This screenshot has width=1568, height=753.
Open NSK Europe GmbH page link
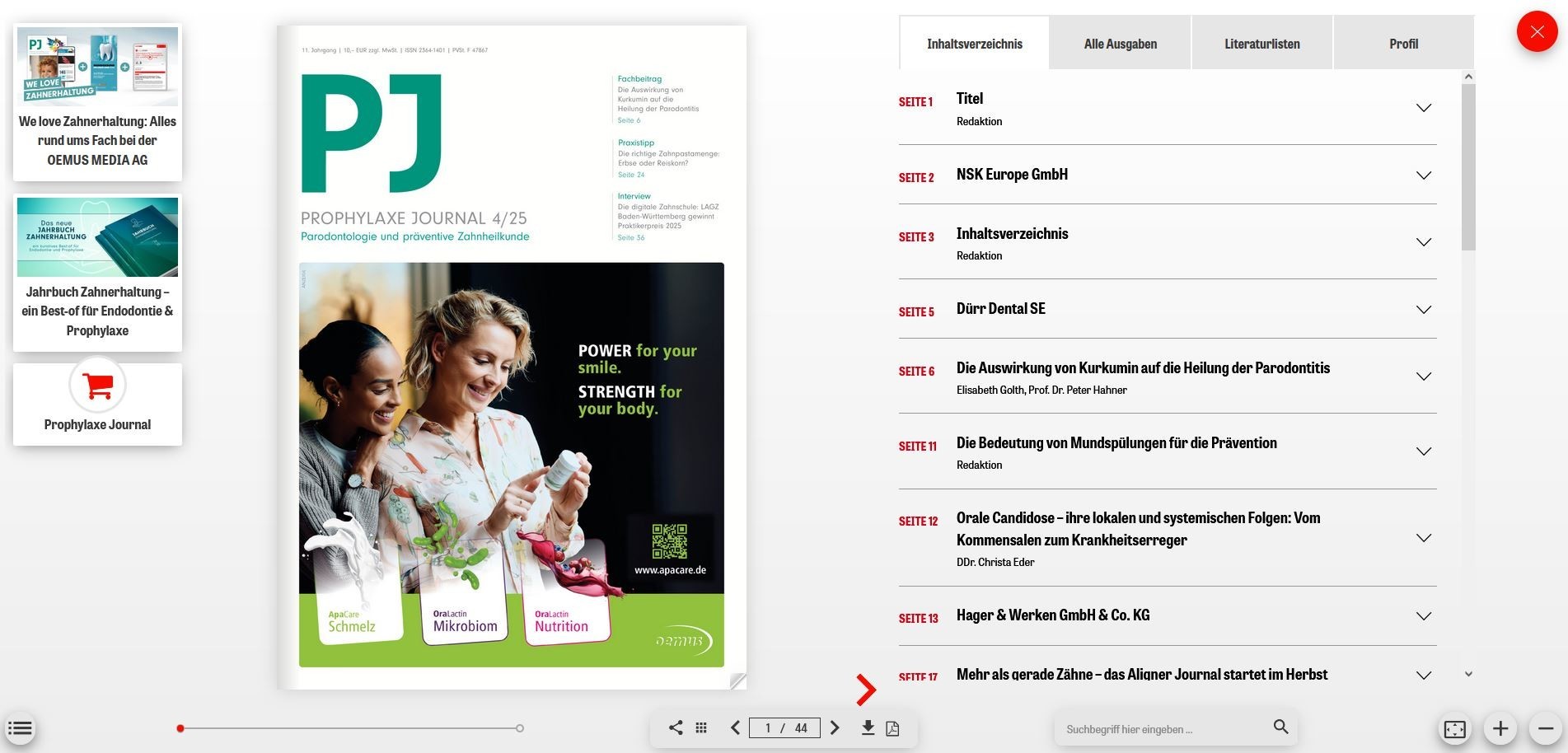(x=1012, y=175)
